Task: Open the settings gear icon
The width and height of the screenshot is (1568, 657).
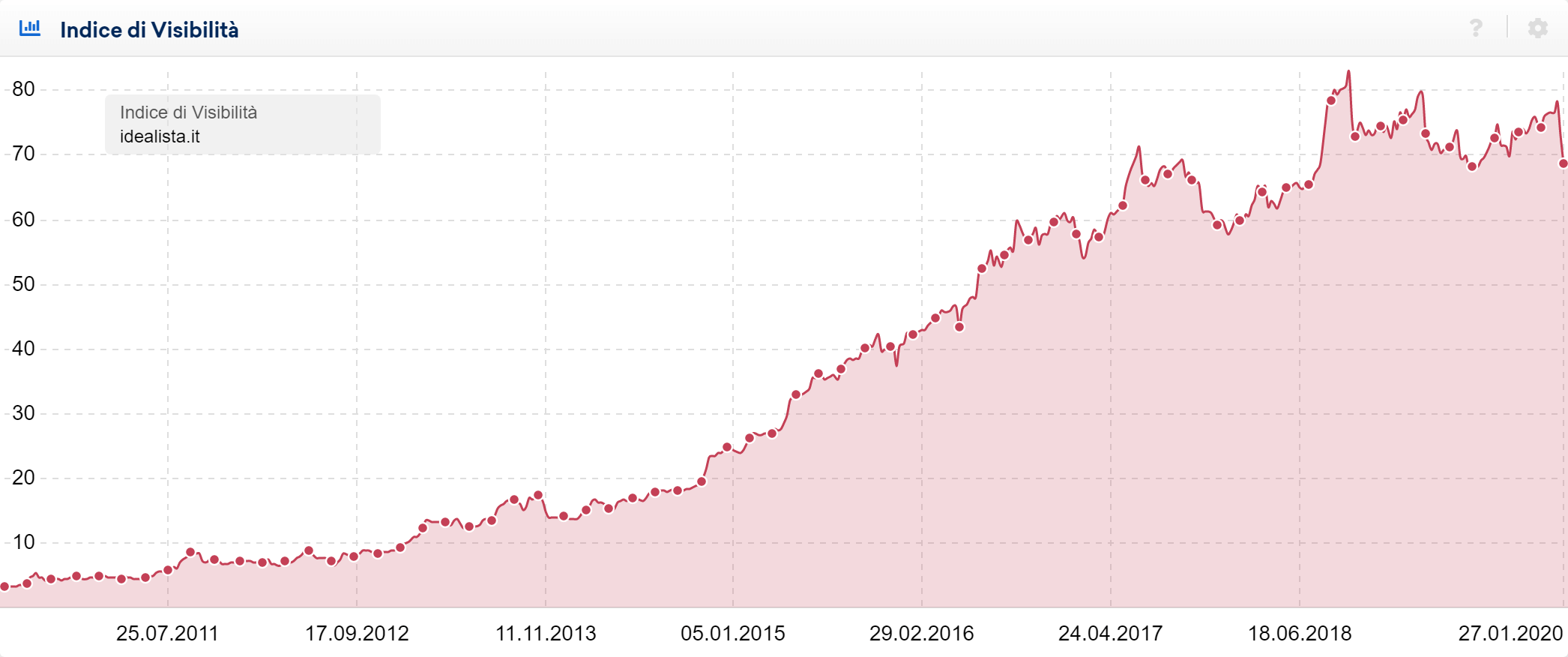Action: point(1537,28)
